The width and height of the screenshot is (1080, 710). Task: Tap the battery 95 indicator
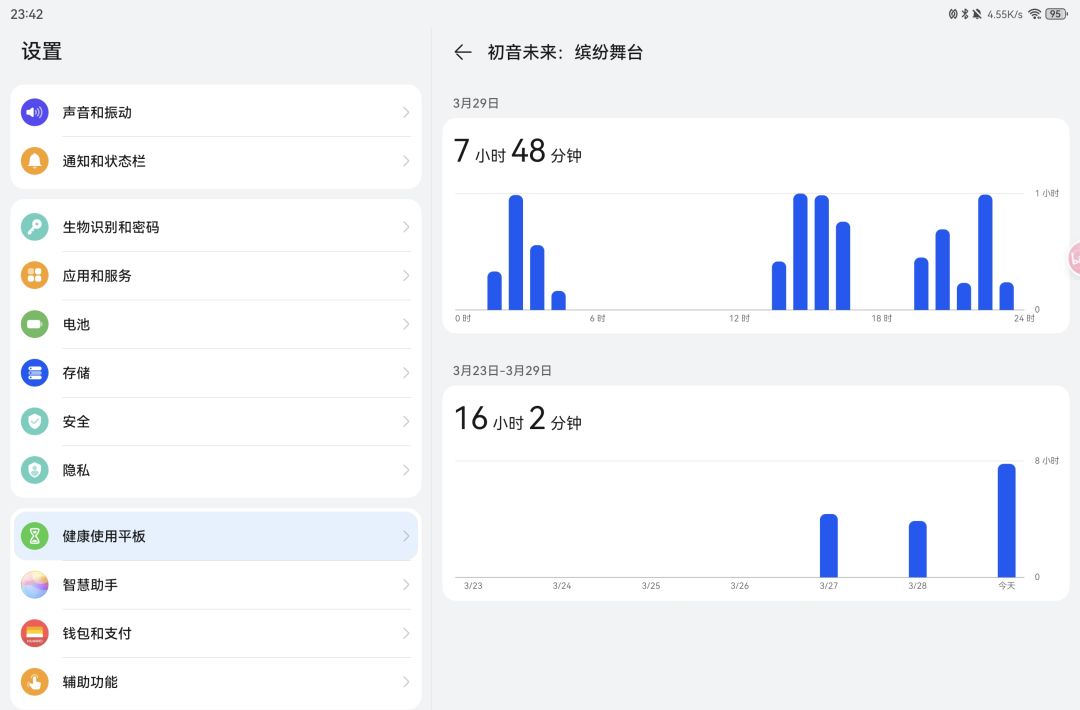click(x=1056, y=14)
